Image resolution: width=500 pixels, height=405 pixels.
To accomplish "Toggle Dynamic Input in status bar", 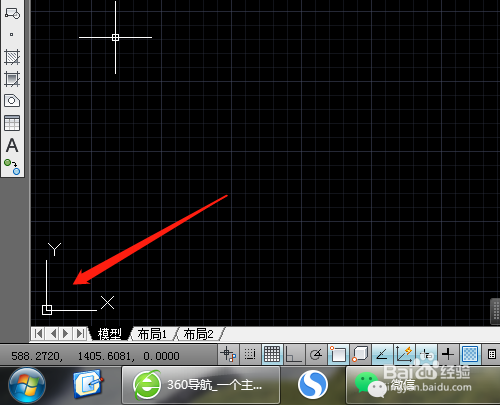I will coord(426,354).
